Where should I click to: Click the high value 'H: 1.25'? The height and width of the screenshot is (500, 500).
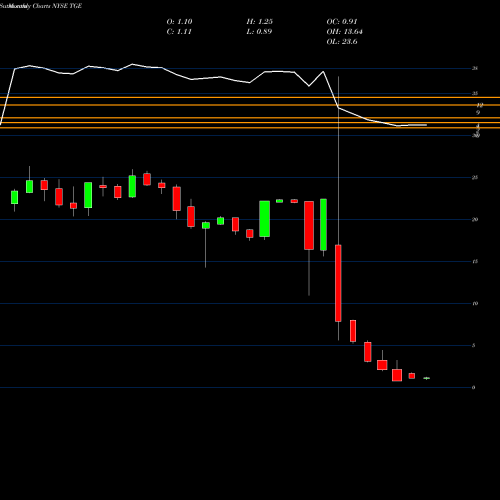(x=260, y=22)
